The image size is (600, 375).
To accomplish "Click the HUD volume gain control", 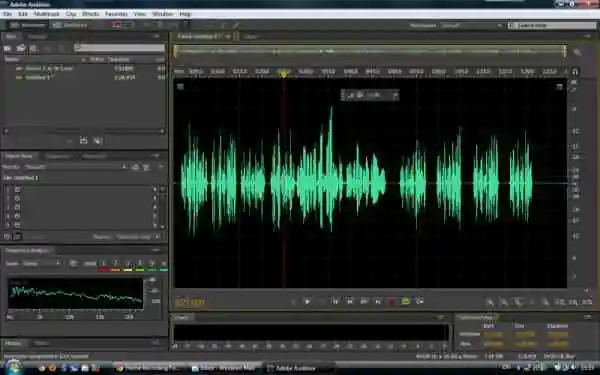I will click(x=370, y=95).
